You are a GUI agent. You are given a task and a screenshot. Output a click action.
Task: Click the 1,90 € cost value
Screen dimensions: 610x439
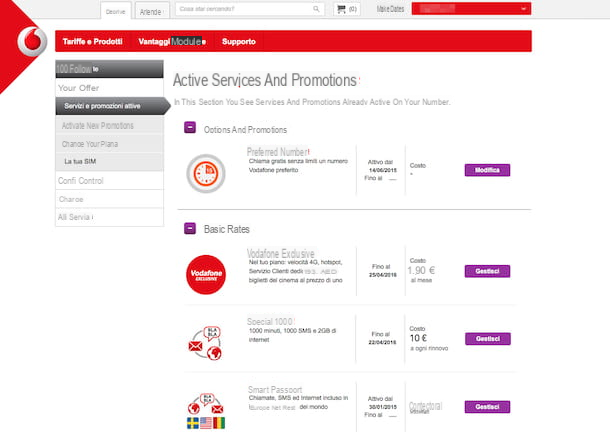click(x=421, y=270)
